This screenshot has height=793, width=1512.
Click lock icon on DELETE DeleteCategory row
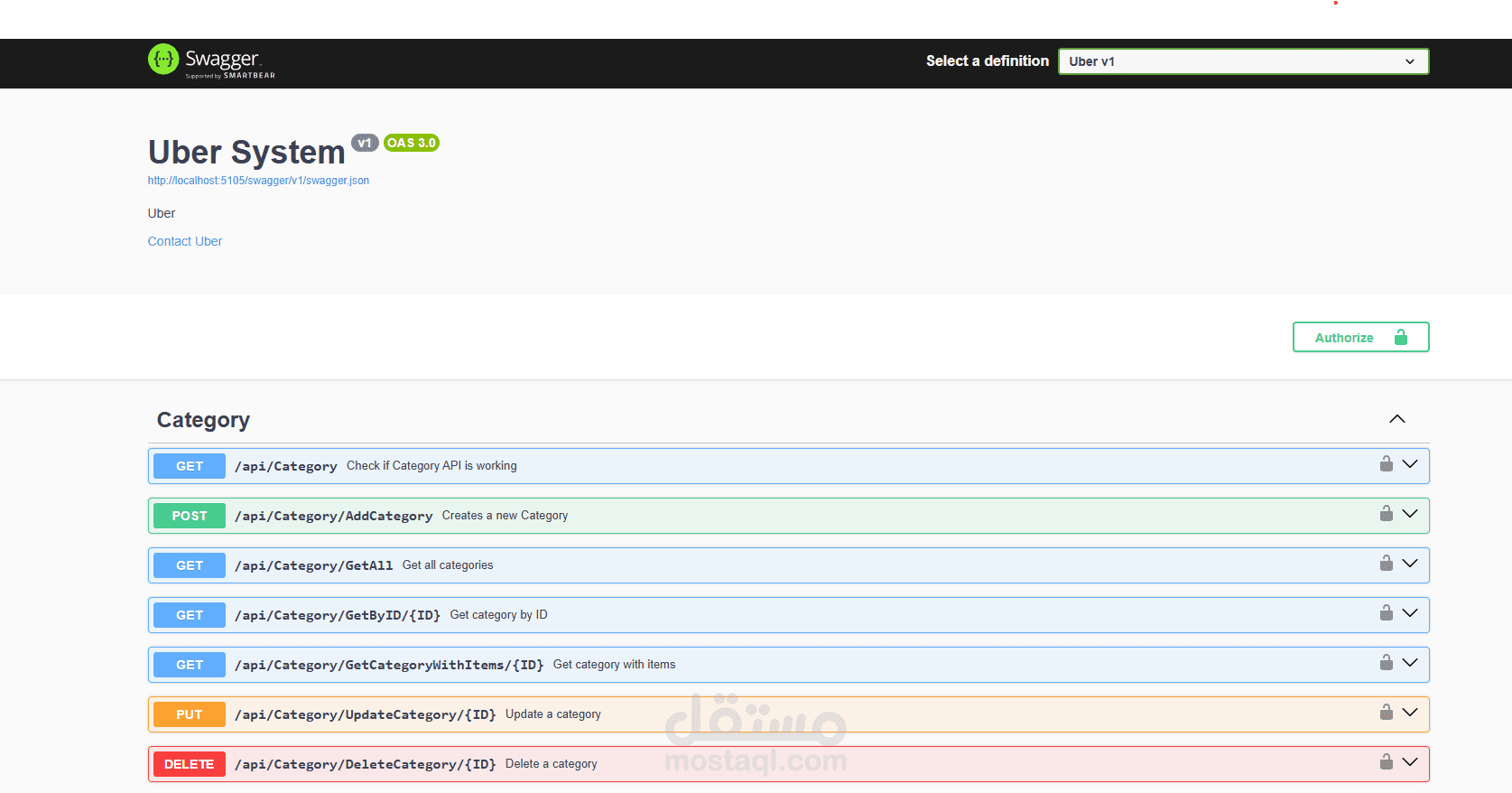point(1387,762)
